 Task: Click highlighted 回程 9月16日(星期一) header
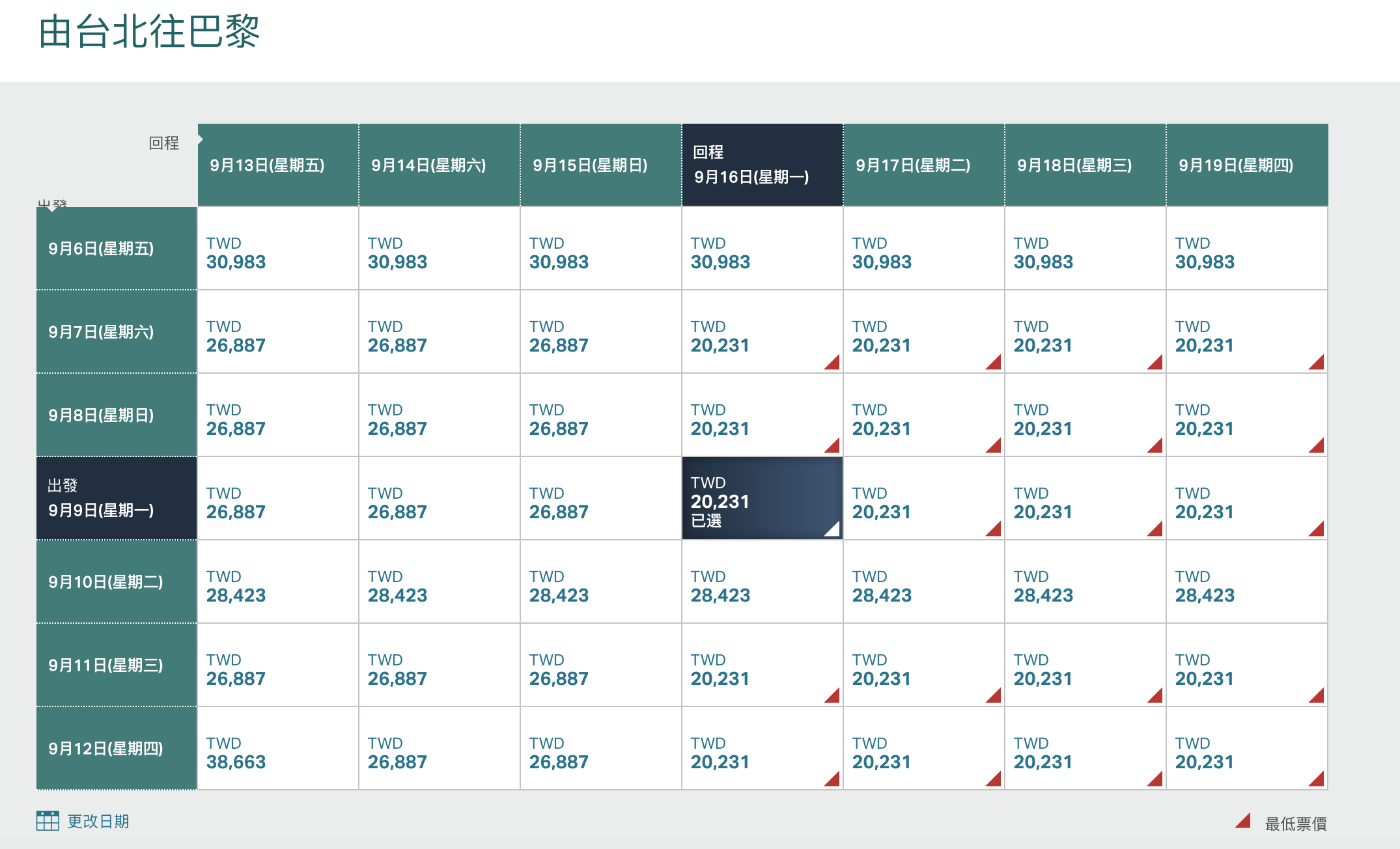[x=762, y=165]
